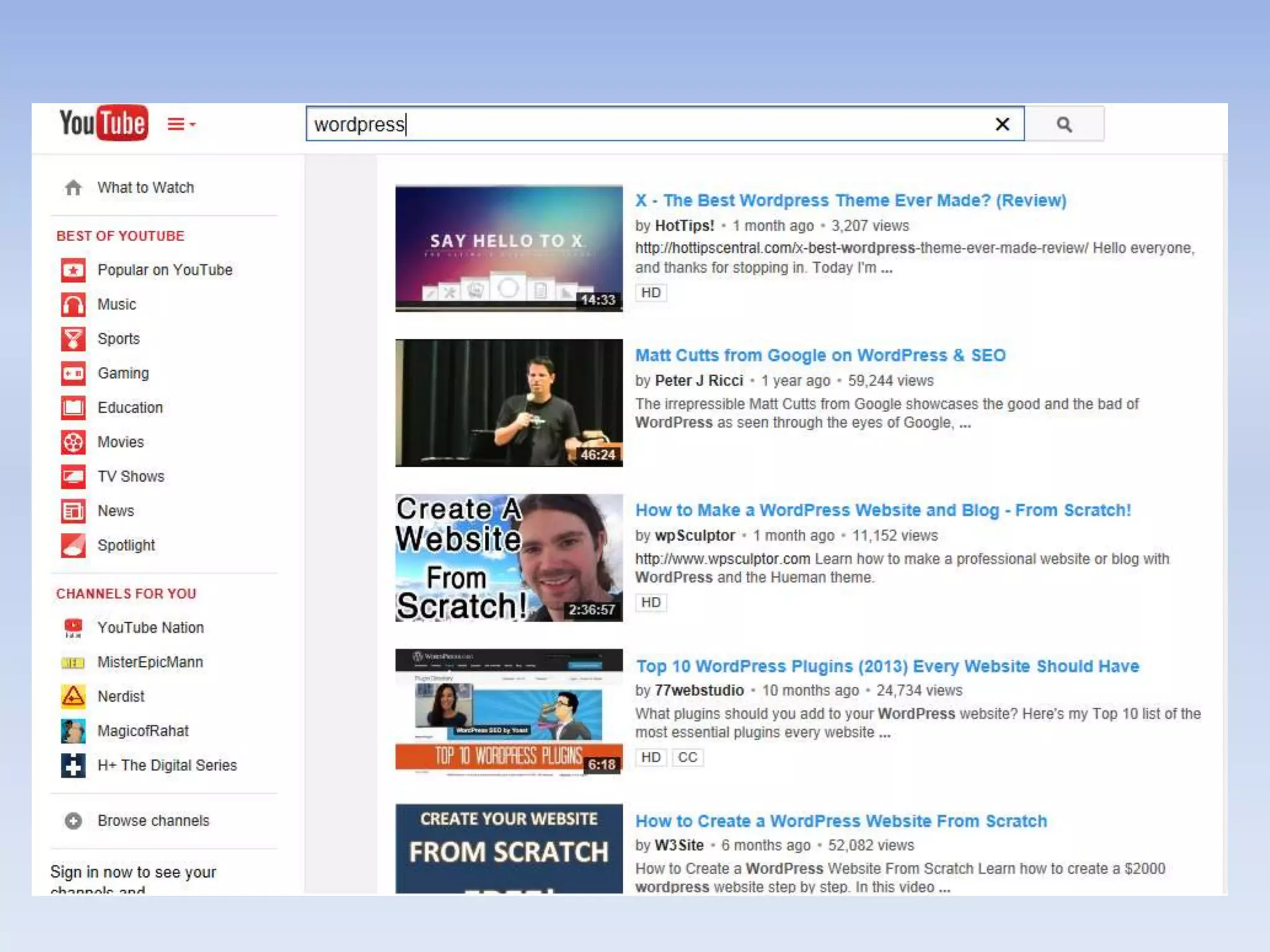Click the News newspaper icon
Screen dimensions: 1270x952
pyautogui.click(x=73, y=511)
